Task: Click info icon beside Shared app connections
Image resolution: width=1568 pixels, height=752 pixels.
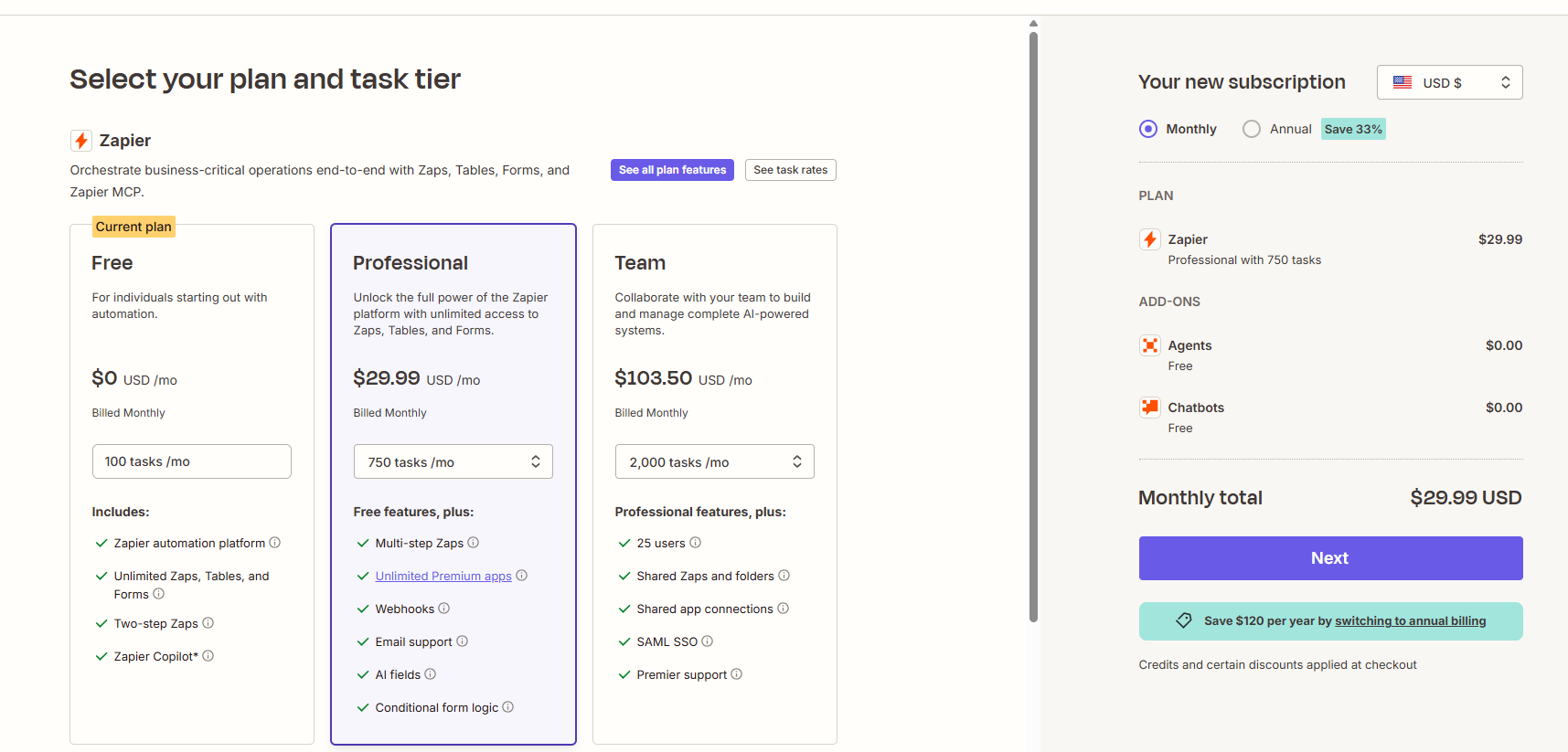Action: pos(784,609)
